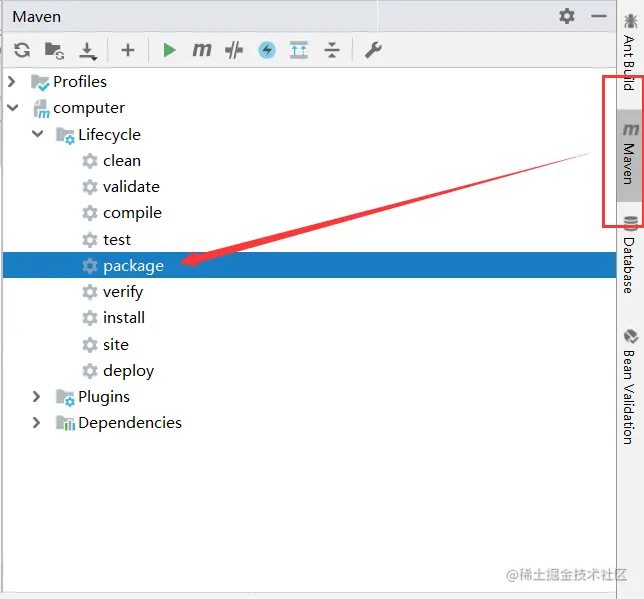Hide Maven tool window with minus icon
Viewport: 644px width, 599px height.
599,16
